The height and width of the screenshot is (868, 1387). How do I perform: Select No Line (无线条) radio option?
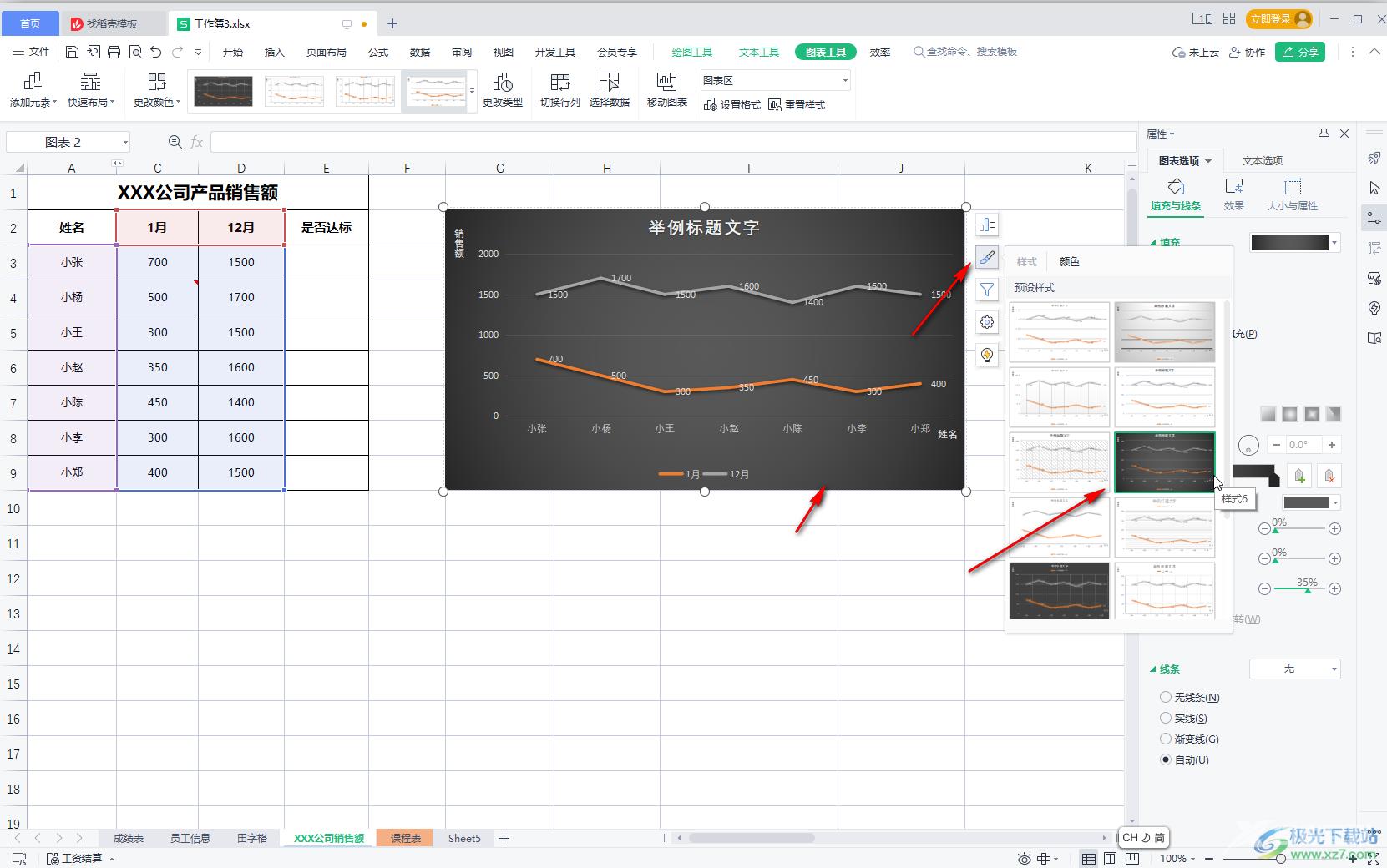[x=1165, y=697]
